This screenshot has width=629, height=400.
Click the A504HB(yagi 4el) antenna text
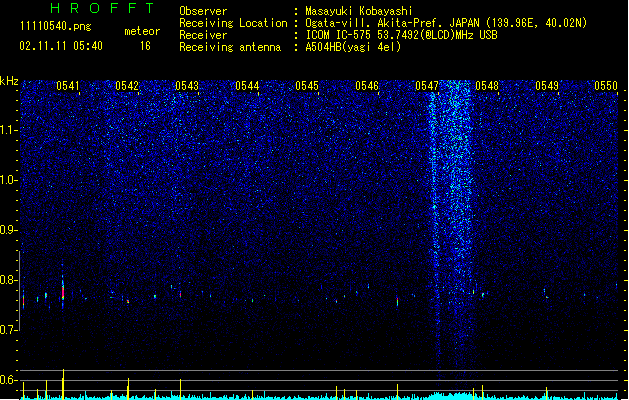coord(353,47)
